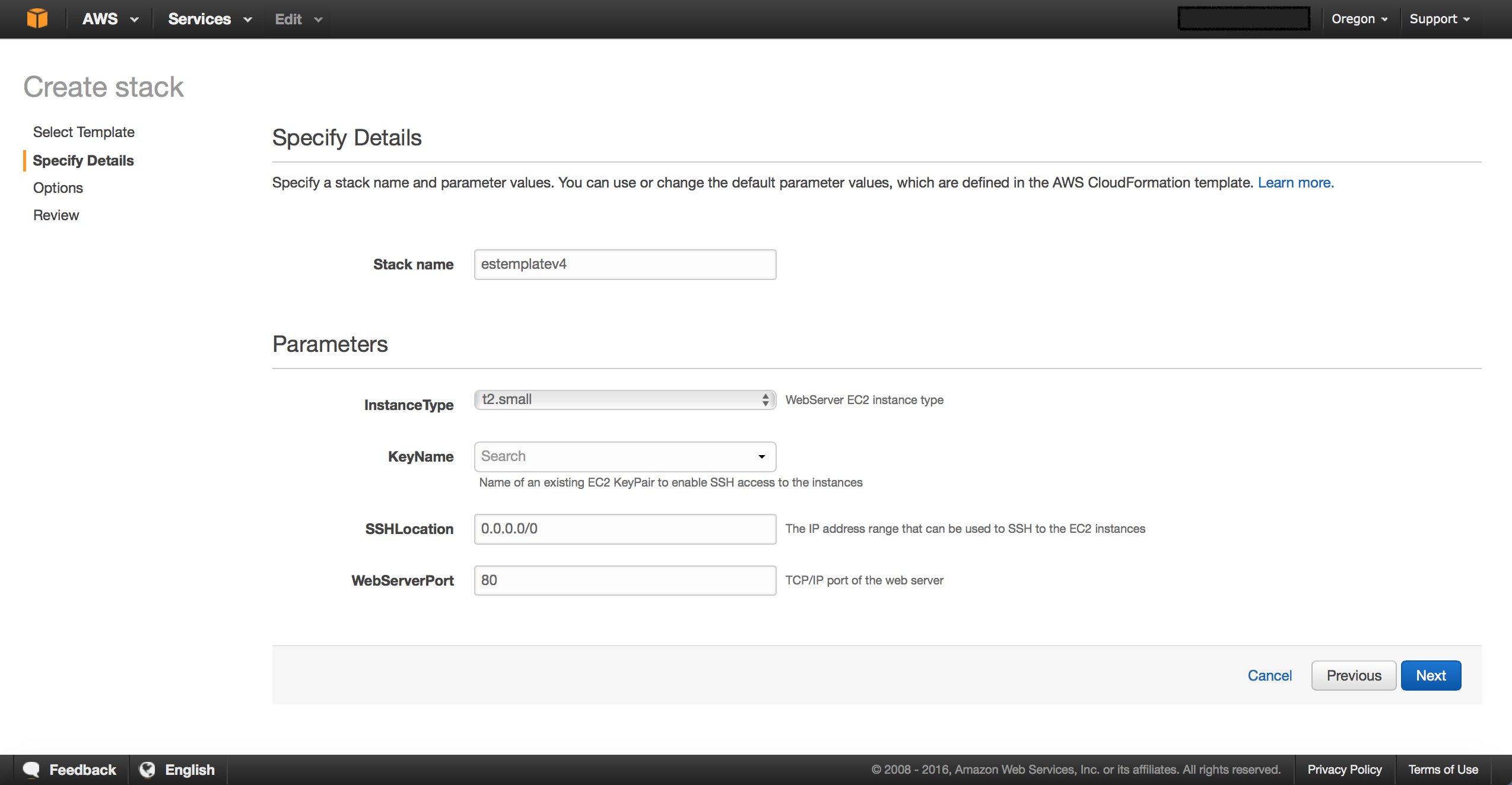
Task: Click the orange AWS cube logo
Action: [x=37, y=18]
